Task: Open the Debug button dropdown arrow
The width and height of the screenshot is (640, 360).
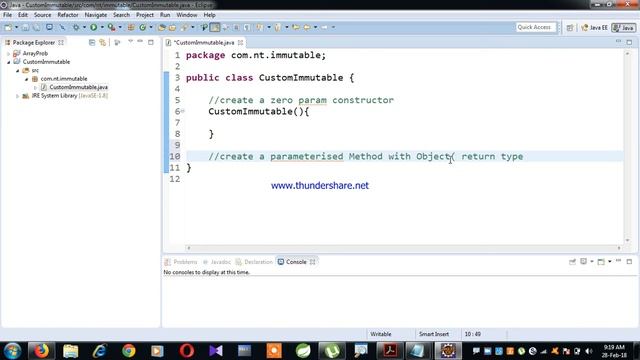Action: click(x=84, y=27)
